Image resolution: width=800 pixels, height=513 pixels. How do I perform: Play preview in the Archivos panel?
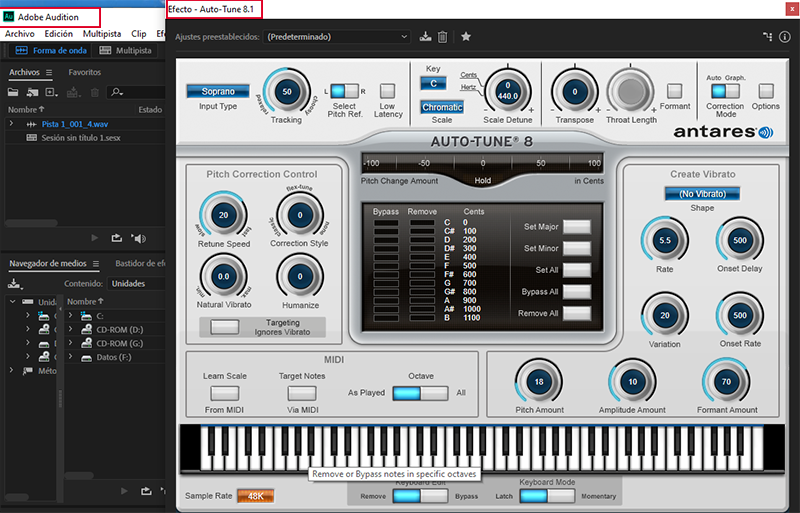pyautogui.click(x=94, y=238)
